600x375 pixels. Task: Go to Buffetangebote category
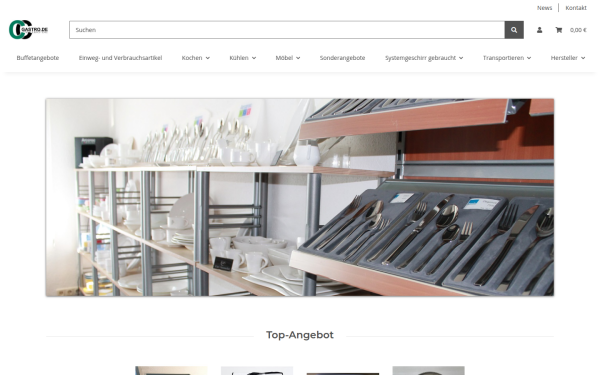[x=38, y=58]
